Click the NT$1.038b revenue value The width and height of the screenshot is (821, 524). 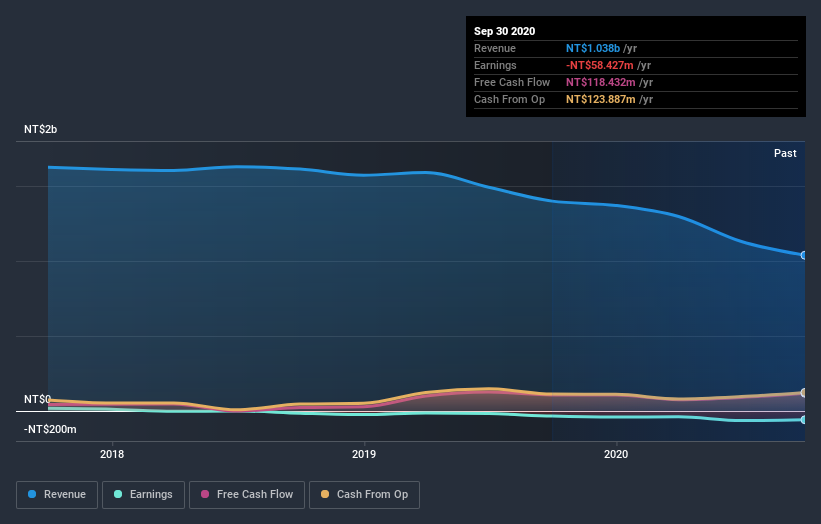tap(593, 48)
